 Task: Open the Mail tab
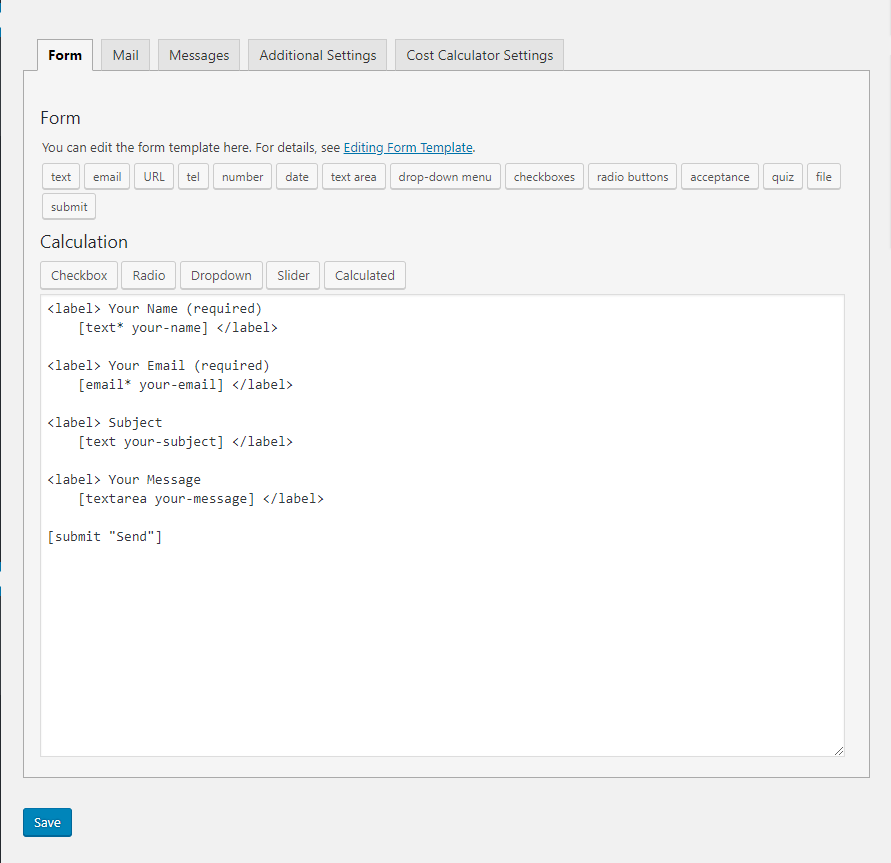click(126, 55)
